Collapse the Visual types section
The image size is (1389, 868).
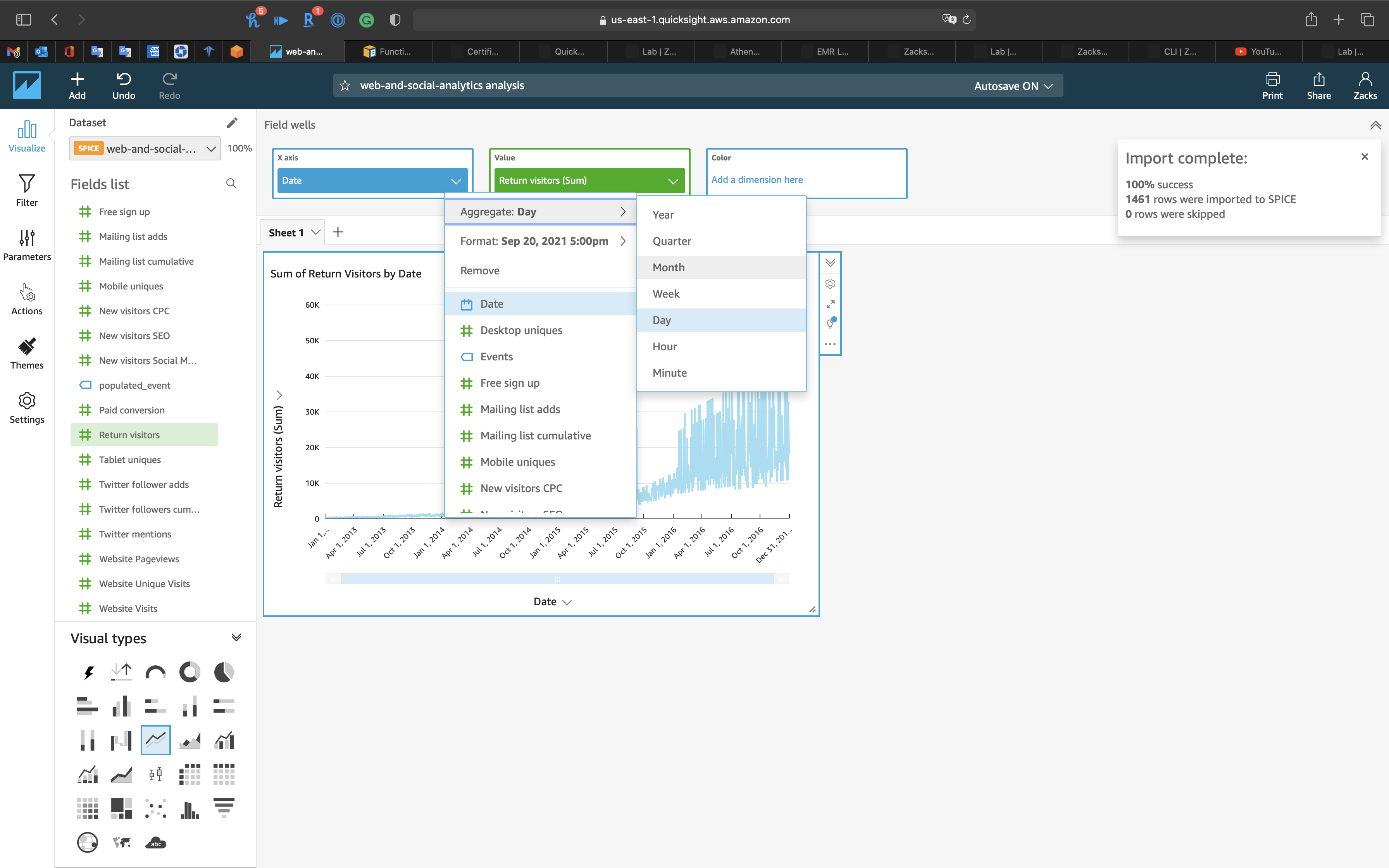click(x=236, y=637)
